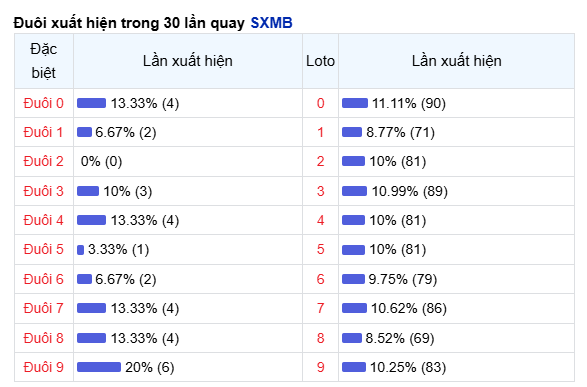Select the Đuôi 4 row label
The image size is (587, 387).
(43, 220)
